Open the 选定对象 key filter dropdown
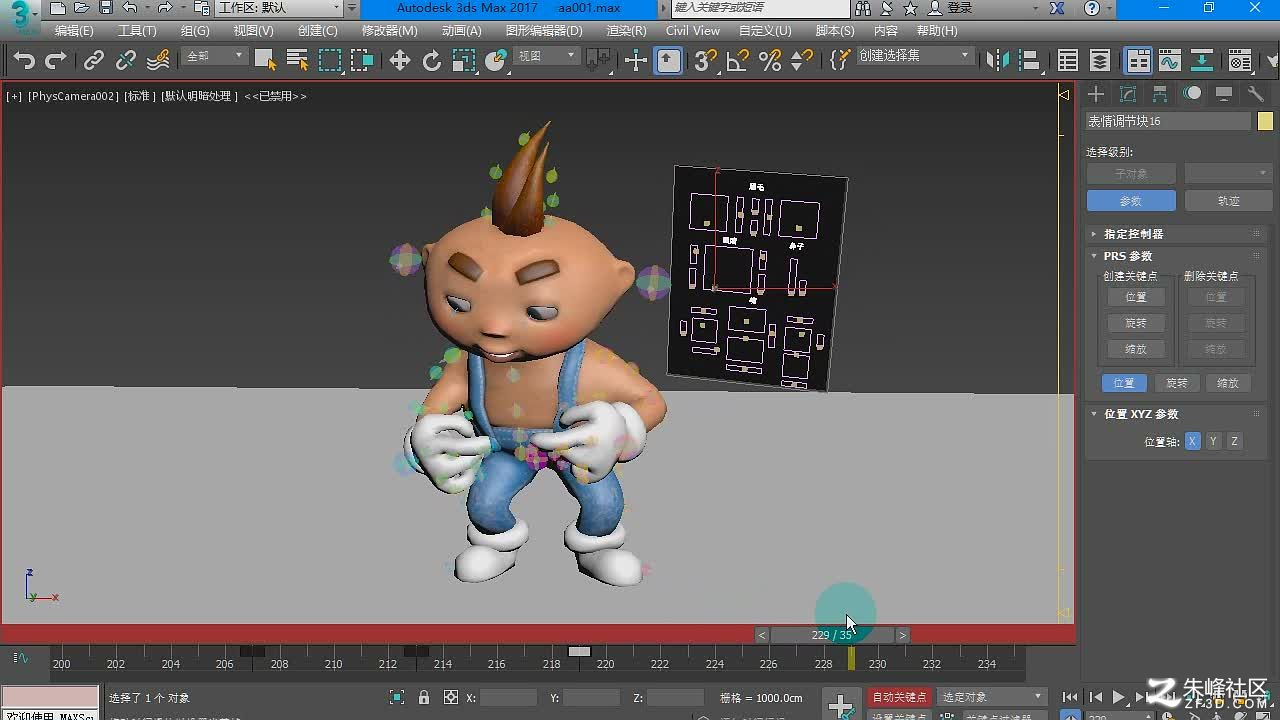This screenshot has width=1280, height=720. [x=992, y=697]
